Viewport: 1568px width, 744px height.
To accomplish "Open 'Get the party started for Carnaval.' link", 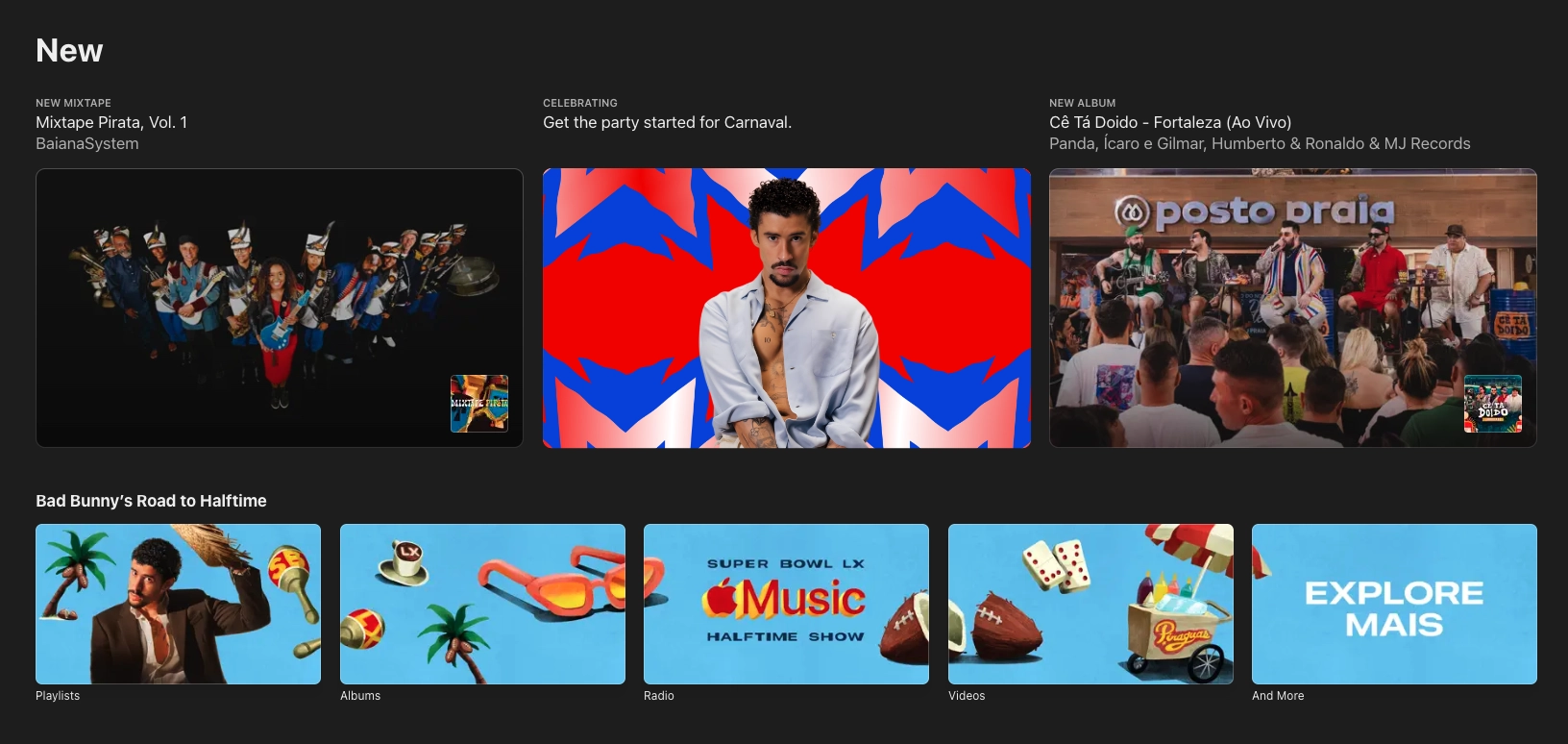I will tap(668, 122).
